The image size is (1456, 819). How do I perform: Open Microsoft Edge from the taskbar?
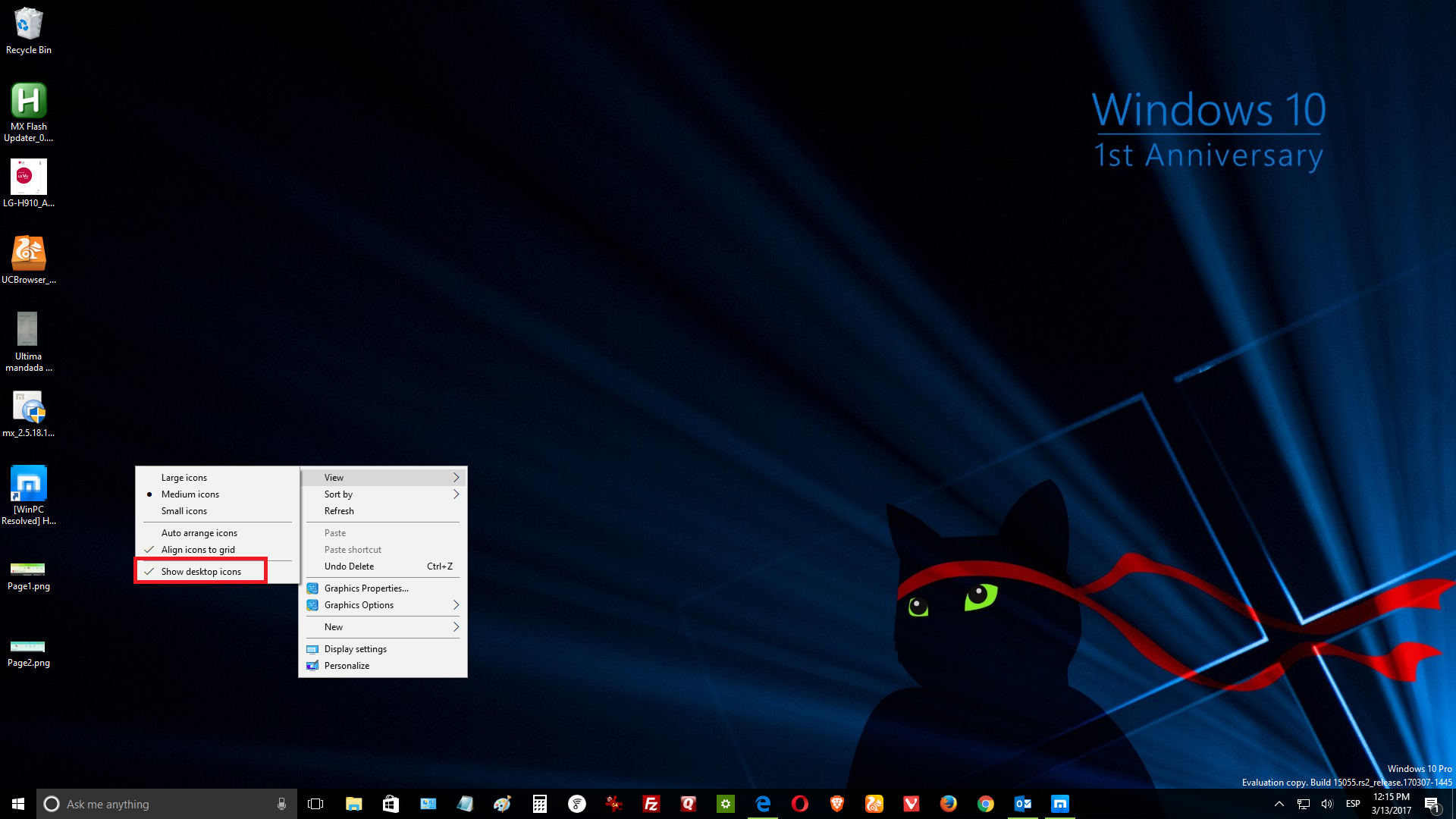(762, 804)
